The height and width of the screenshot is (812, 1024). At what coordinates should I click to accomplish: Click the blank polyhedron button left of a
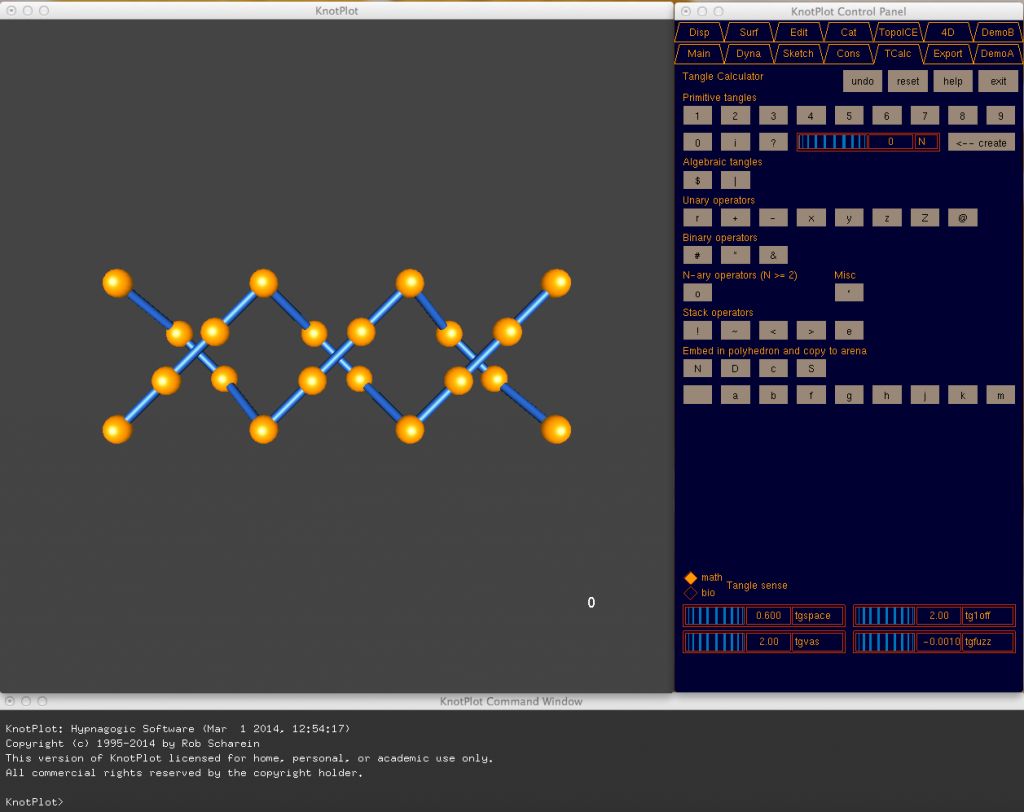click(697, 395)
